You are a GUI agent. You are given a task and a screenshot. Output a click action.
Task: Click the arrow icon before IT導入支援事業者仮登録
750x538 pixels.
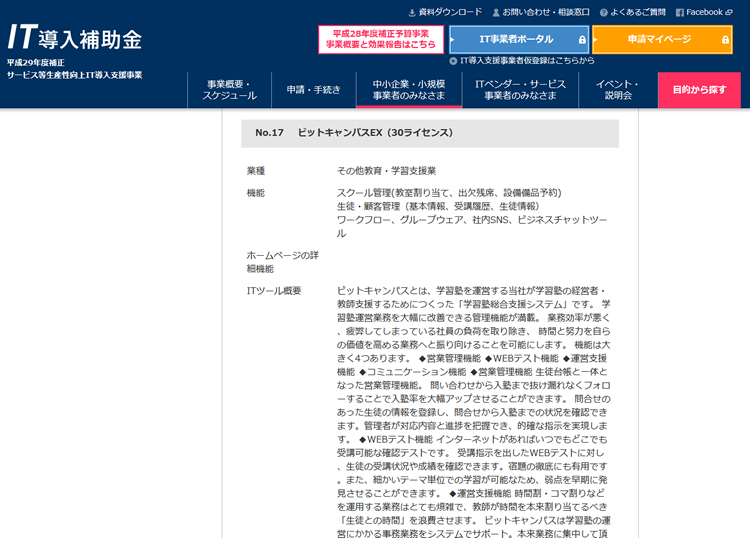453,61
